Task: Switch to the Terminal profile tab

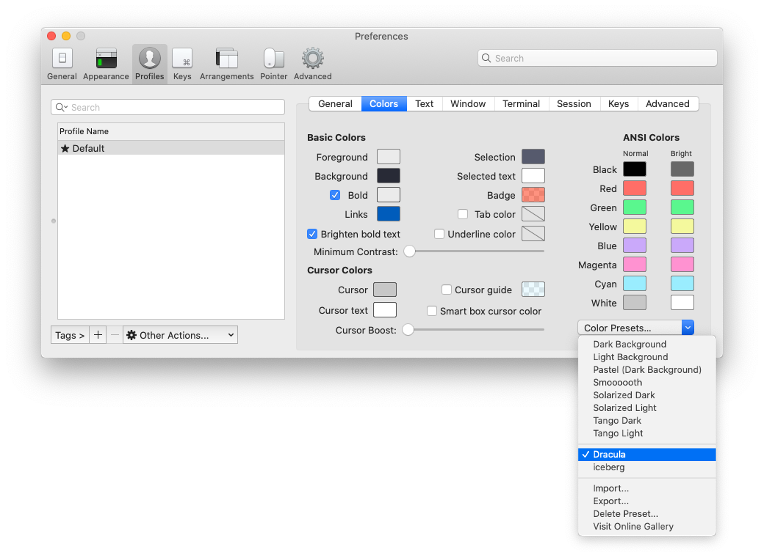Action: (521, 103)
